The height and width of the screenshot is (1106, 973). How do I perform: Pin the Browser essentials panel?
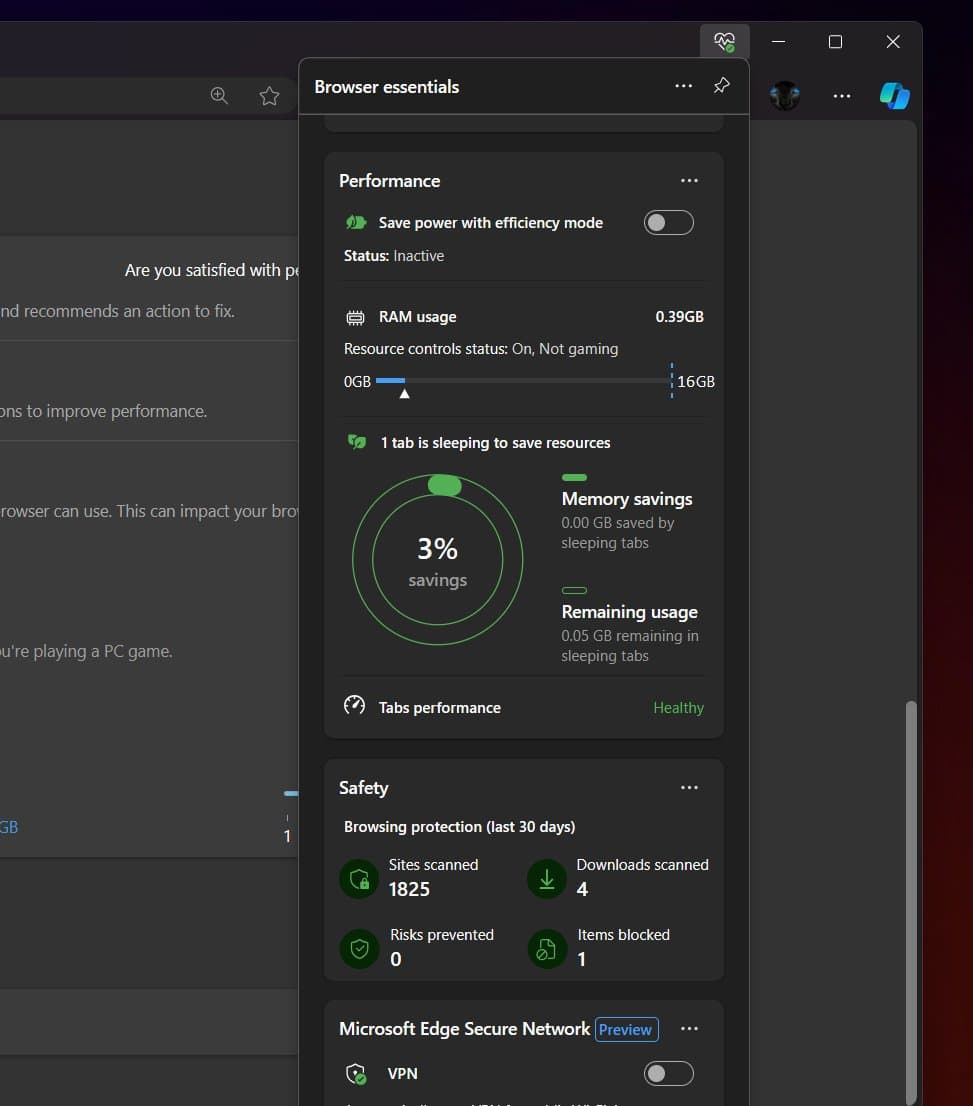coord(721,86)
